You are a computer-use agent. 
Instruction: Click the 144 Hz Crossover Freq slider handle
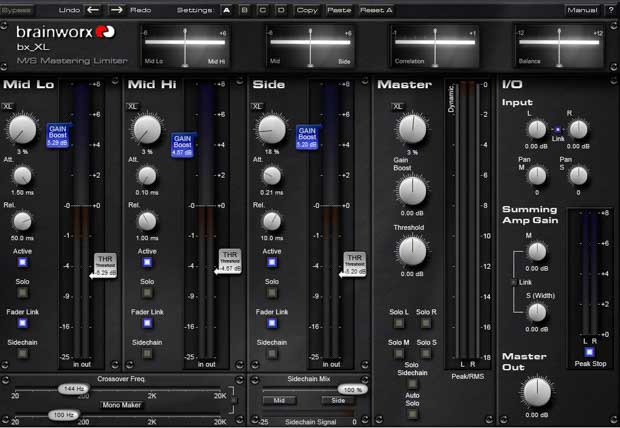pyautogui.click(x=73, y=388)
